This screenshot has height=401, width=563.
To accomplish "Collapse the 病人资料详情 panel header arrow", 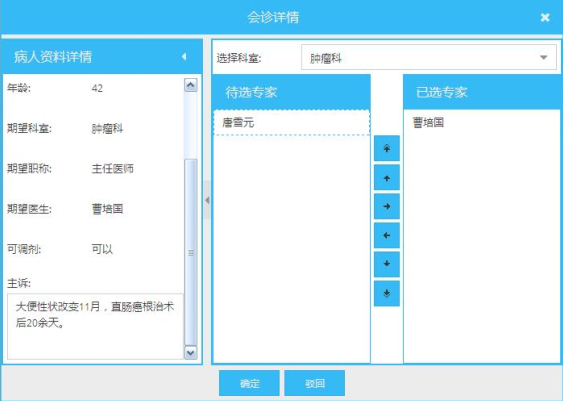I will point(184,56).
